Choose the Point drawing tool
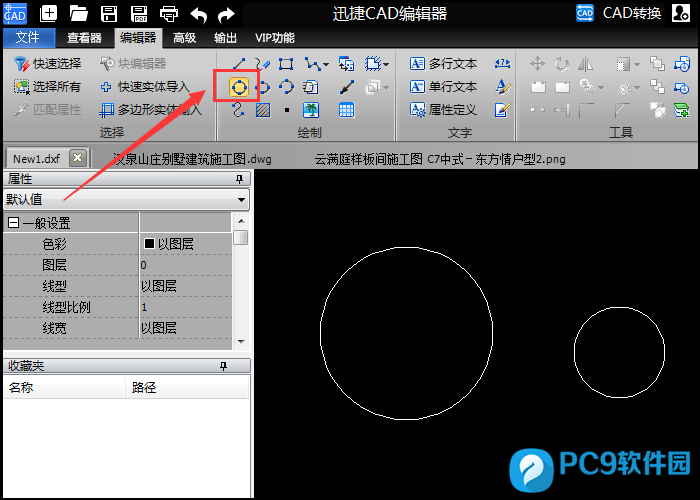Image resolution: width=700 pixels, height=500 pixels. pos(287,110)
